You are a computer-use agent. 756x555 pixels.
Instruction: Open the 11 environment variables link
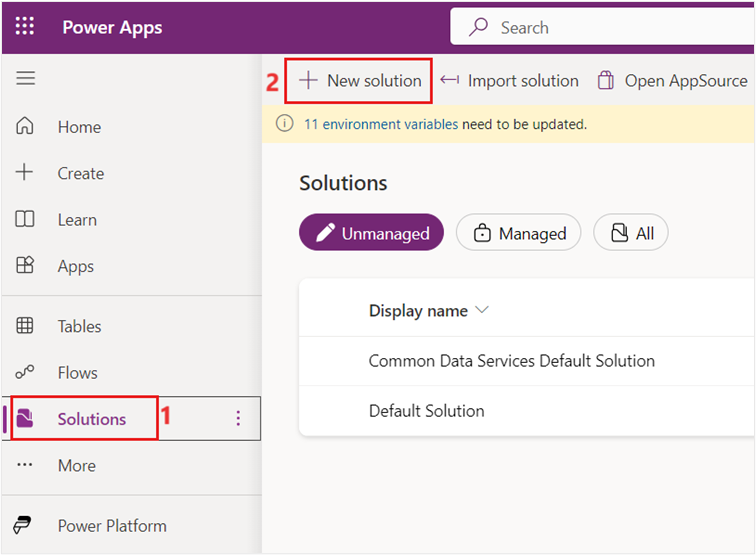click(x=381, y=125)
